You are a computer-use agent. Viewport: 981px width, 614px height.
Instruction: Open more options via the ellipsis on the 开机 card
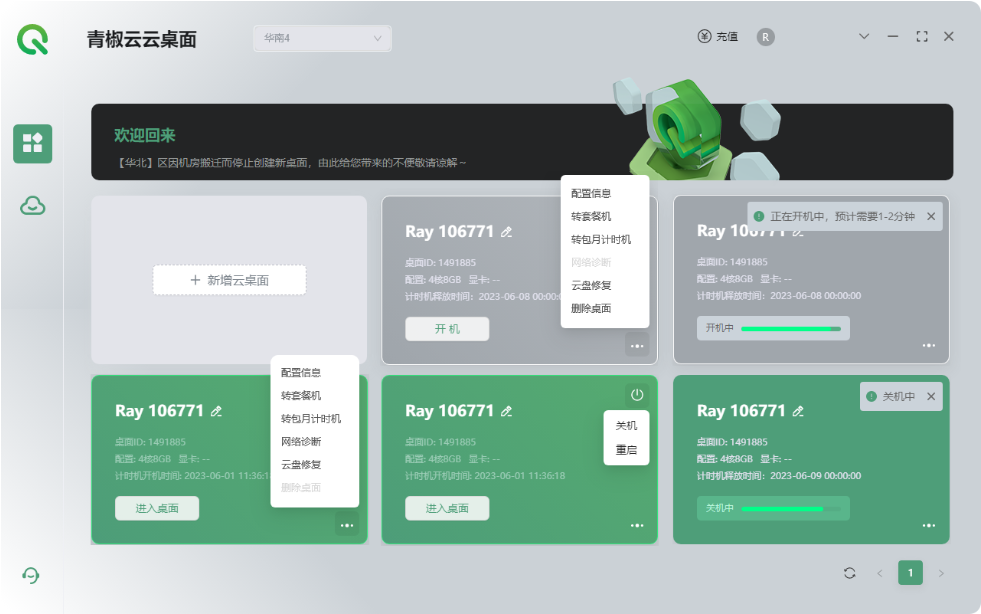point(638,345)
